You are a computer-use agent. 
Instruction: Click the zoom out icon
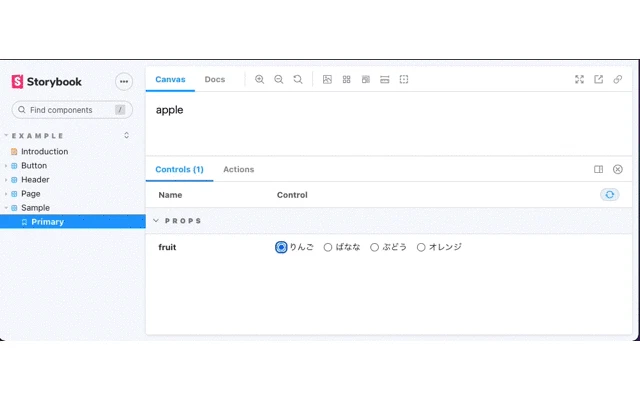tap(278, 80)
